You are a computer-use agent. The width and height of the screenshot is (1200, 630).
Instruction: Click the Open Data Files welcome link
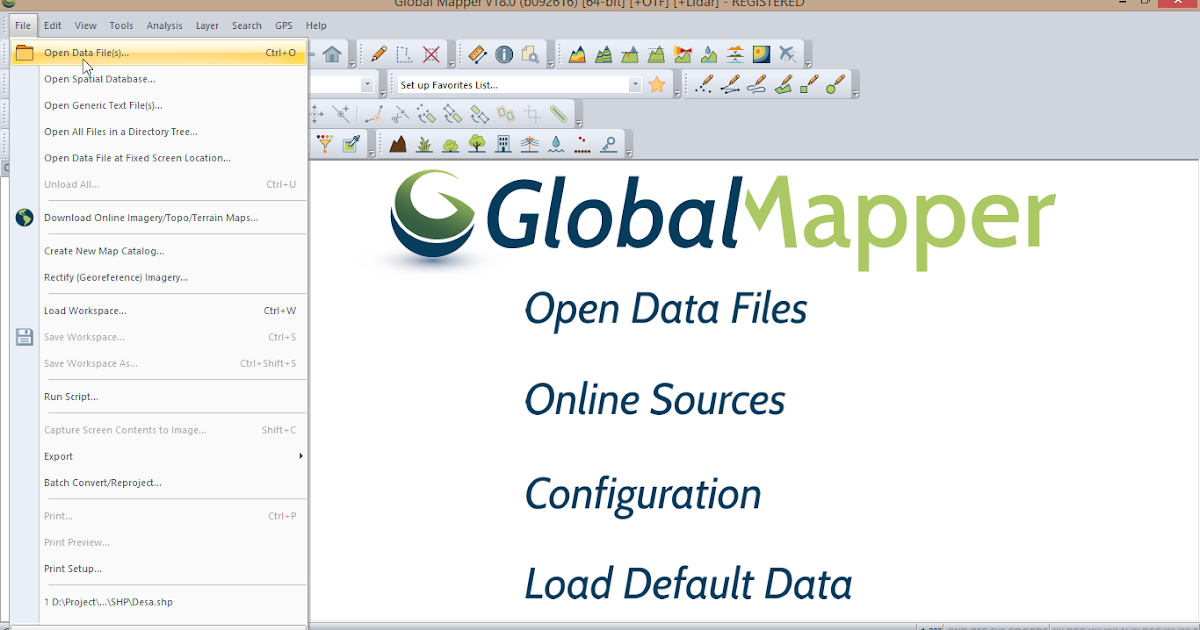666,309
